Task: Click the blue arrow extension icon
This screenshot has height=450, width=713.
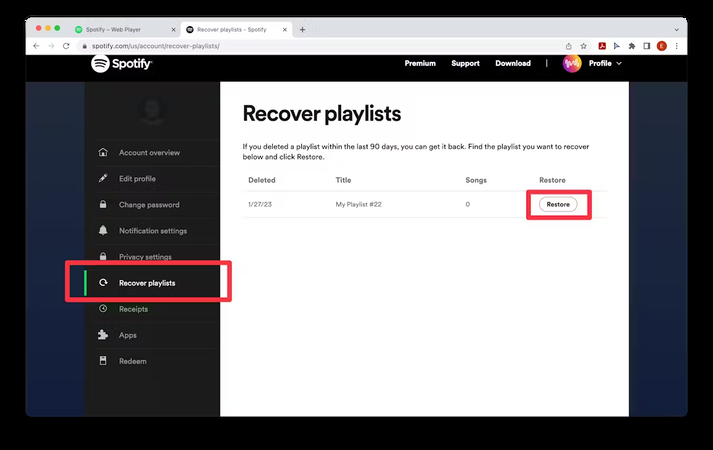Action: point(617,46)
